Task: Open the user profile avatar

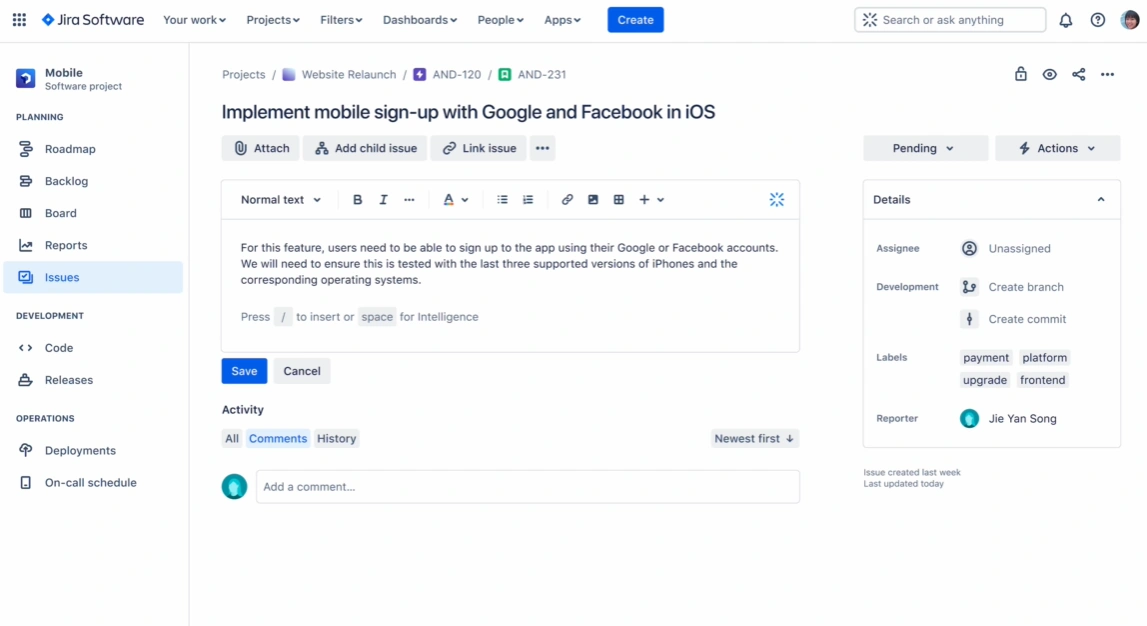Action: pyautogui.click(x=1130, y=20)
